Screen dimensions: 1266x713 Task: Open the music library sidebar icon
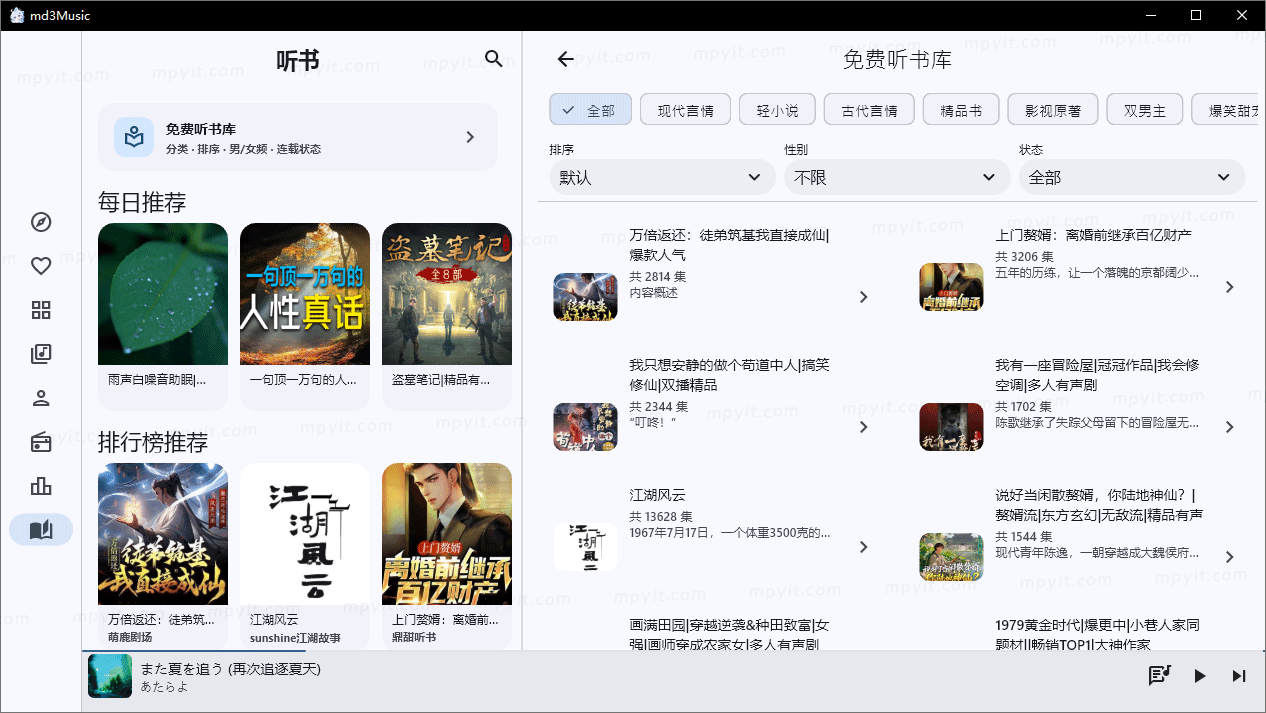pyautogui.click(x=41, y=354)
